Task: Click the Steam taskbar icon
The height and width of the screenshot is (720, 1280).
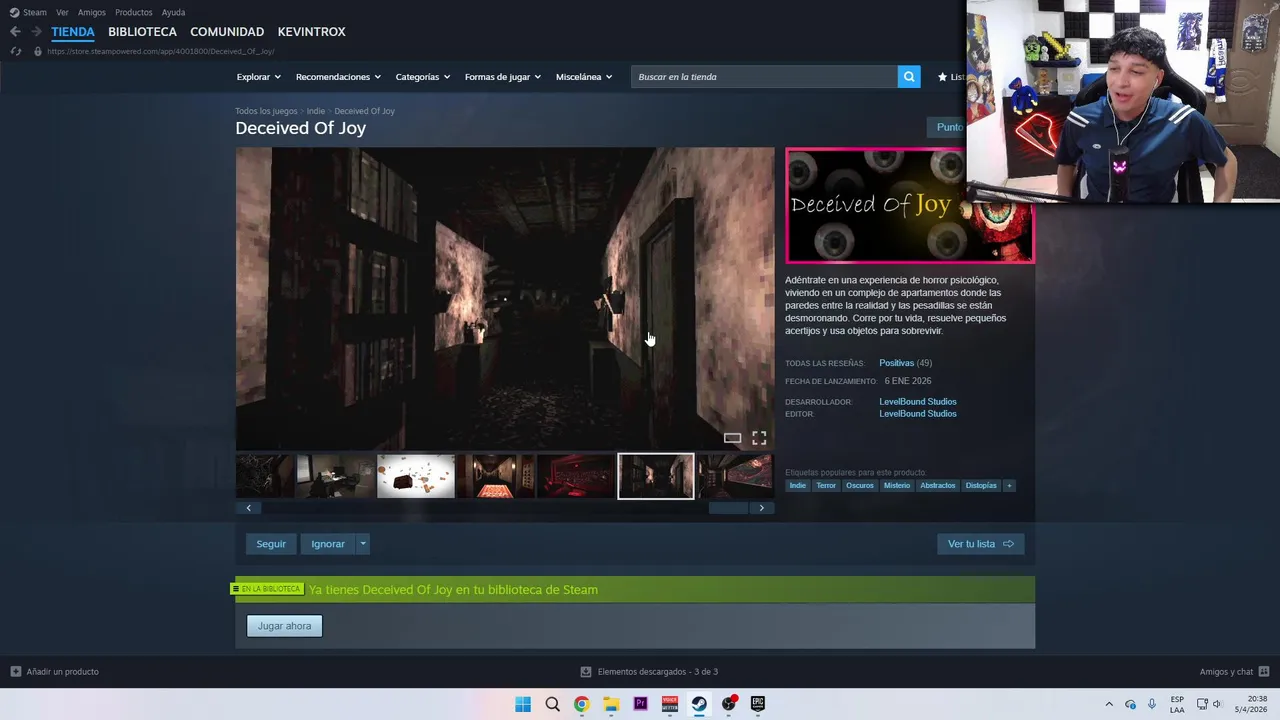Action: point(699,704)
